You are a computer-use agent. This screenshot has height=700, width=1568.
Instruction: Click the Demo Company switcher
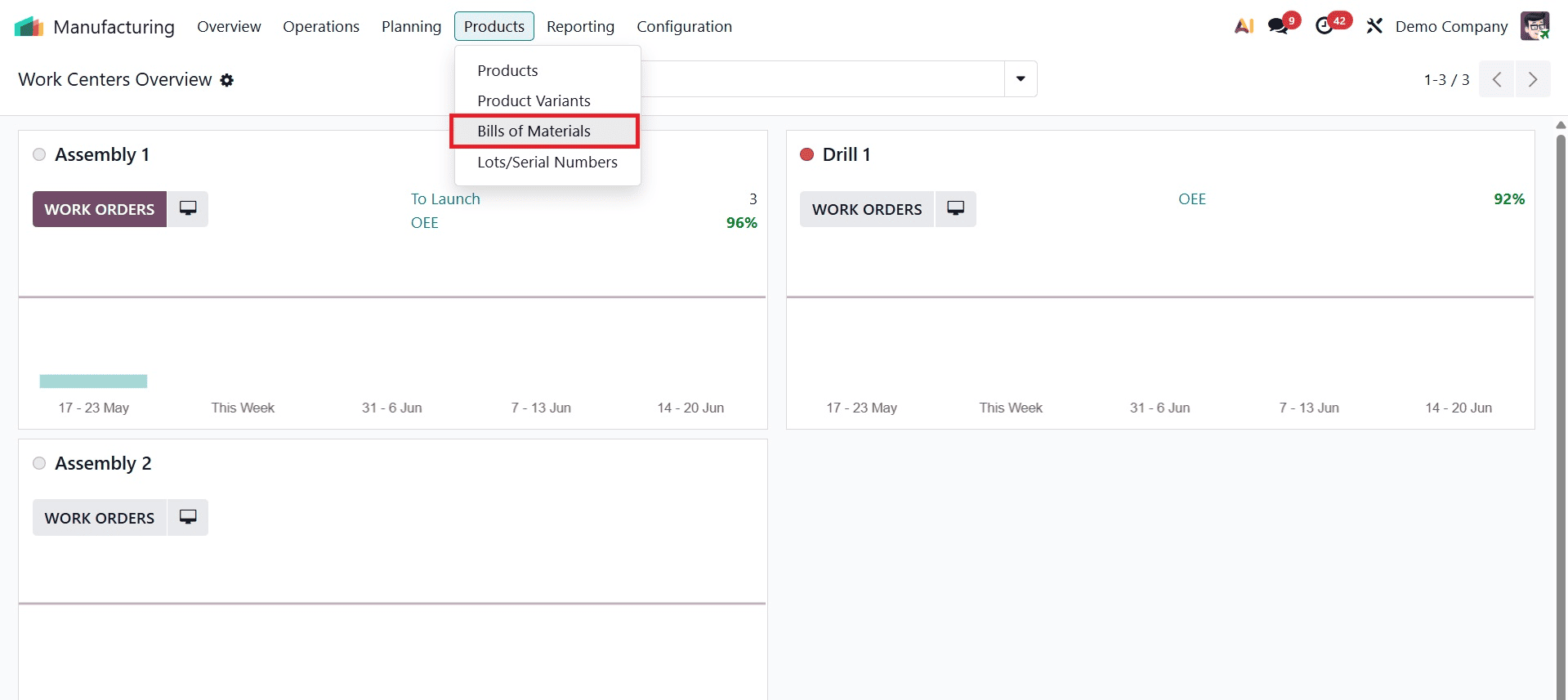click(1451, 26)
